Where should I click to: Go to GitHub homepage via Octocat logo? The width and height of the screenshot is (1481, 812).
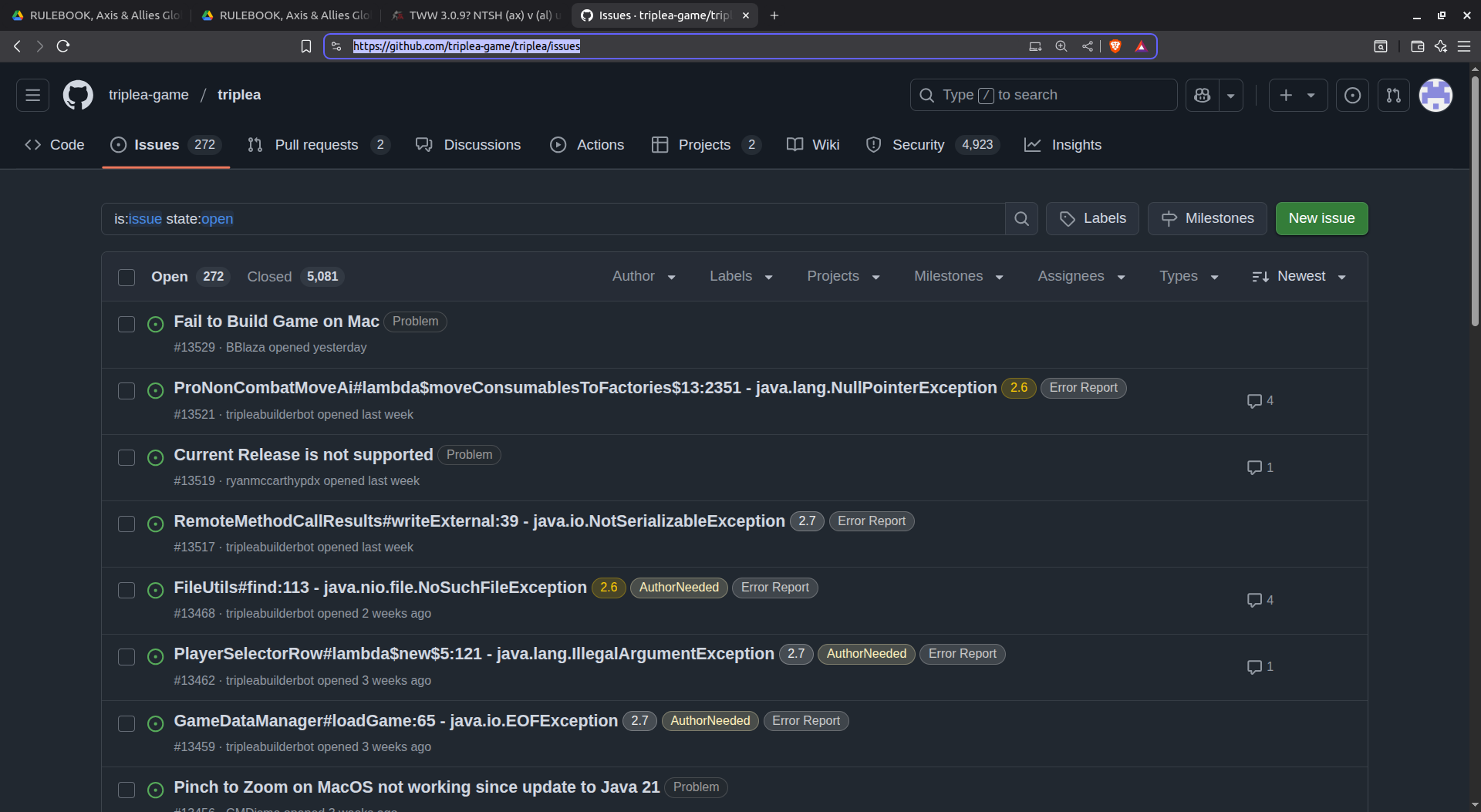78,95
